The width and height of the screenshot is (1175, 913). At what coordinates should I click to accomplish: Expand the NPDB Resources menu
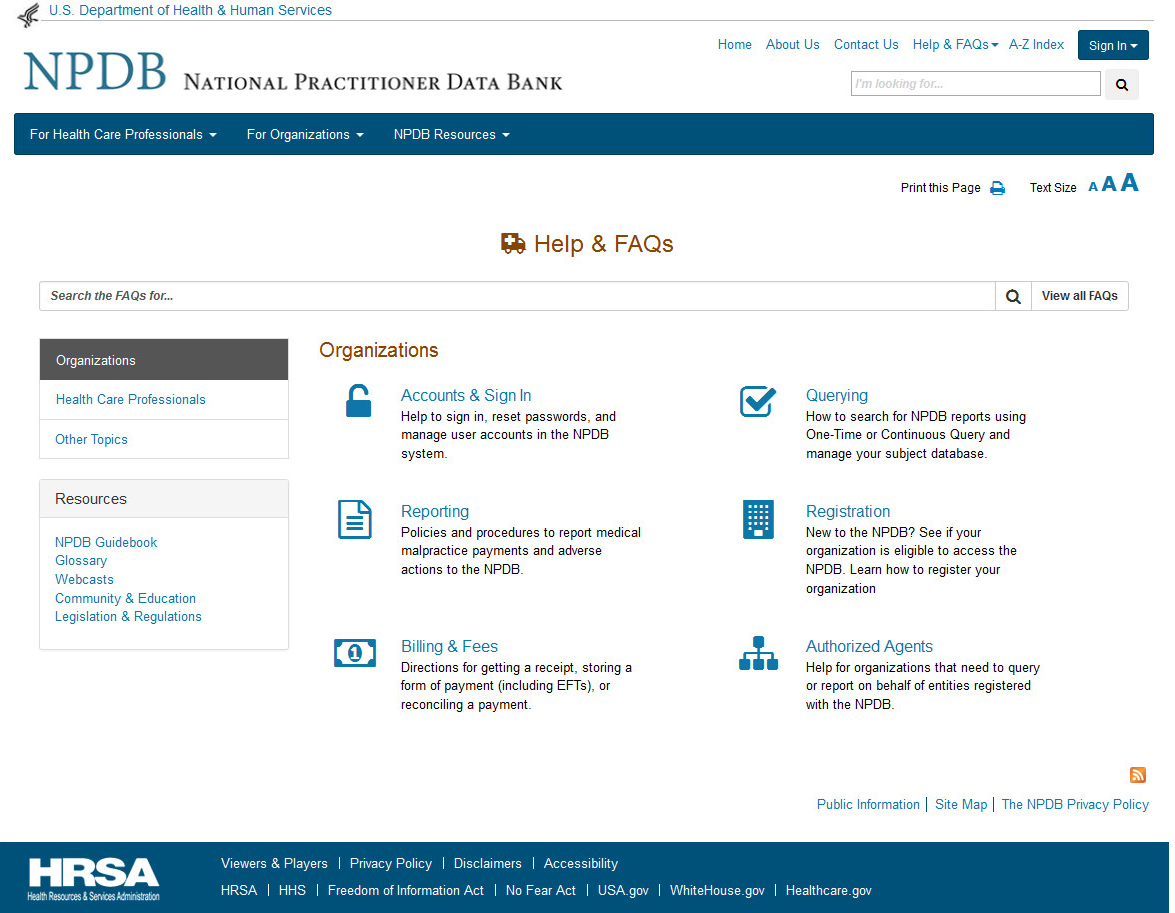(451, 135)
